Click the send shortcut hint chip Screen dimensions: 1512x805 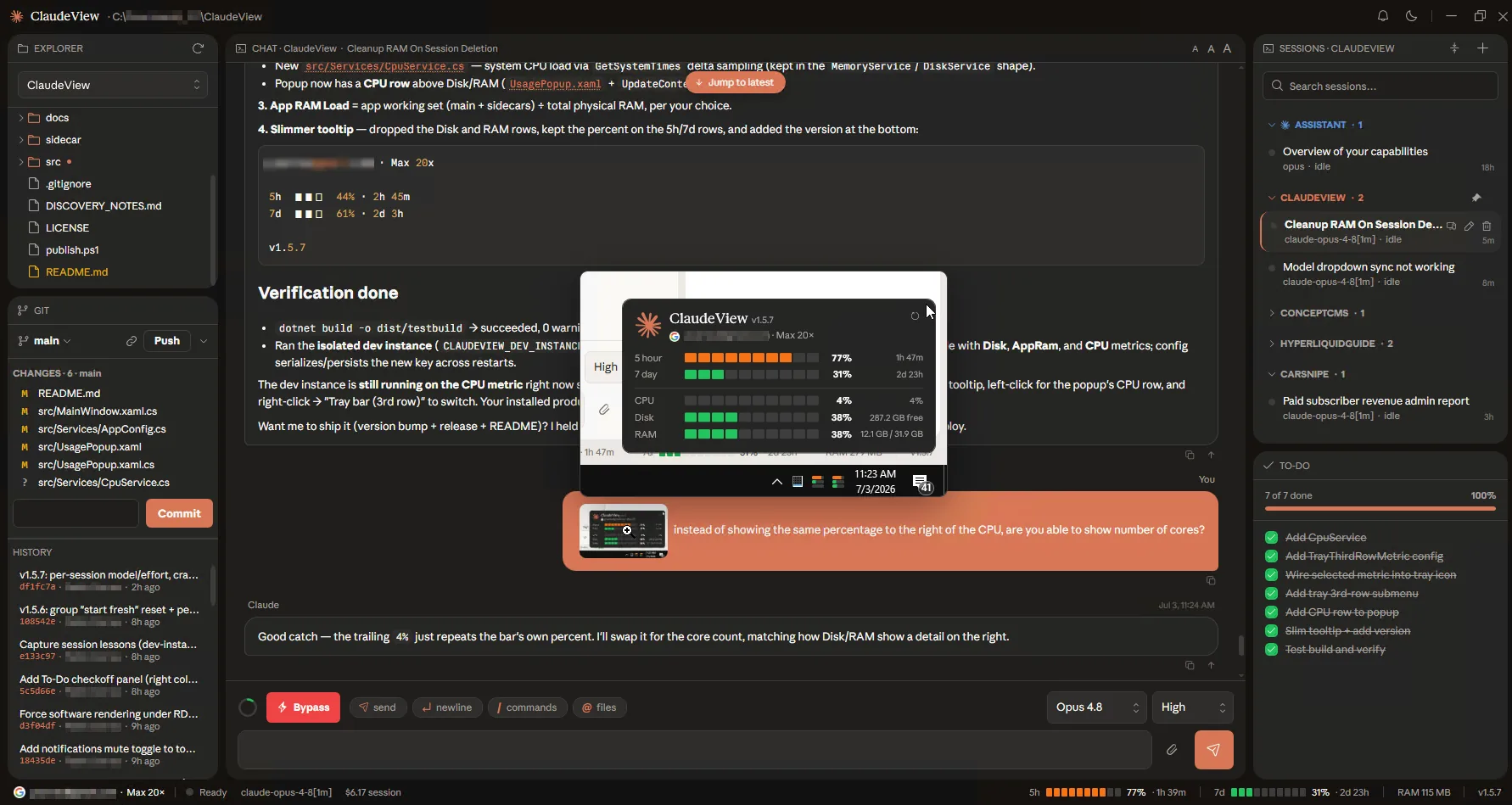(x=378, y=707)
